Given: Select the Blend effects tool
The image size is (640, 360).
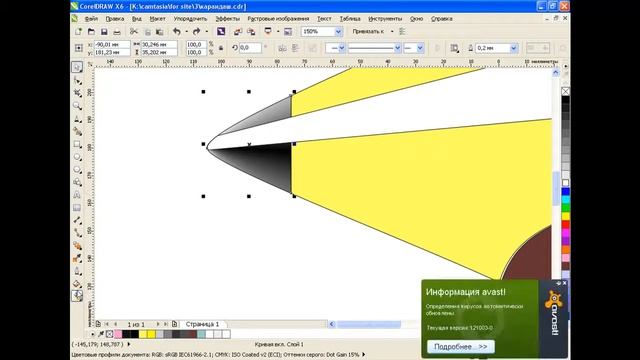Looking at the screenshot, I should 77,245.
